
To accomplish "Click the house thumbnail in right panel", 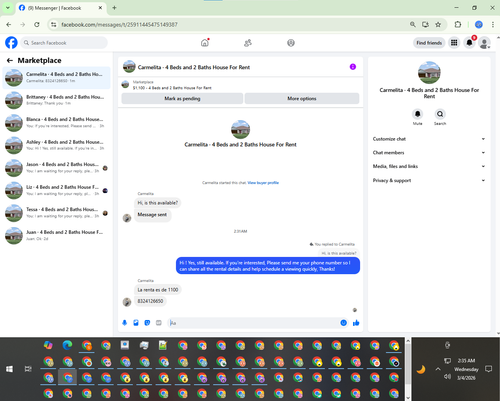I will (x=429, y=72).
